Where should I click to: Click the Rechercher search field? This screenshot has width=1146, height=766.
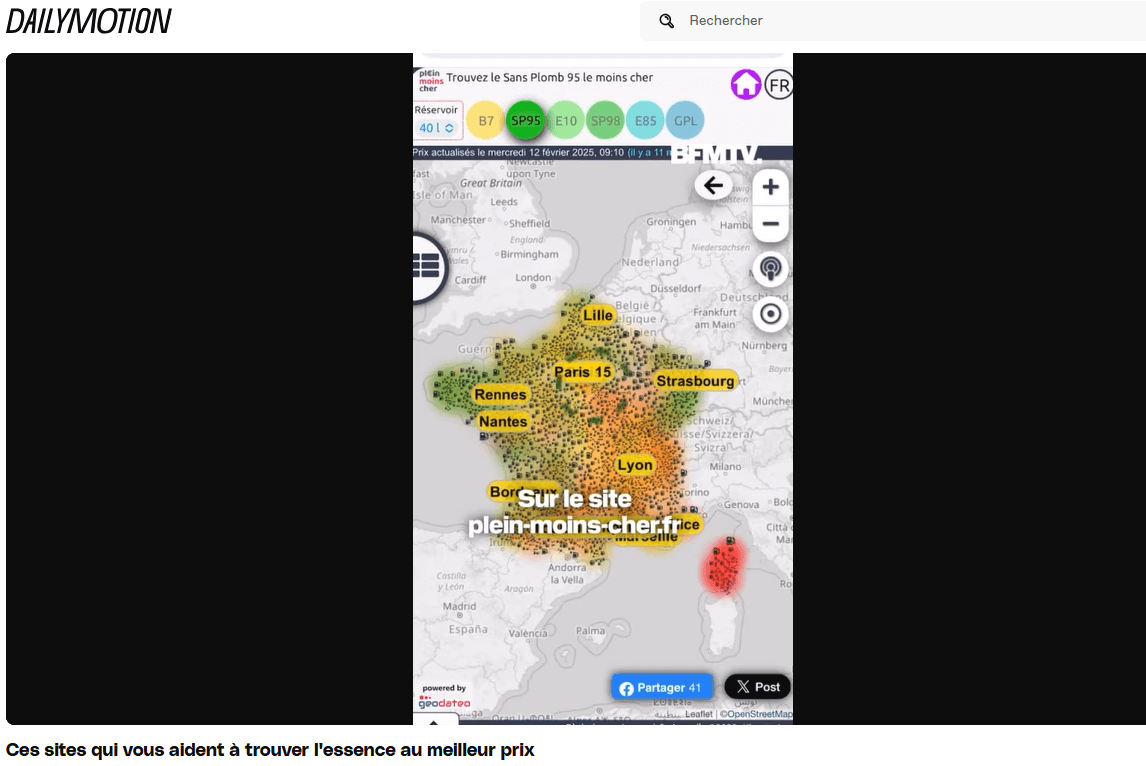pyautogui.click(x=900, y=21)
